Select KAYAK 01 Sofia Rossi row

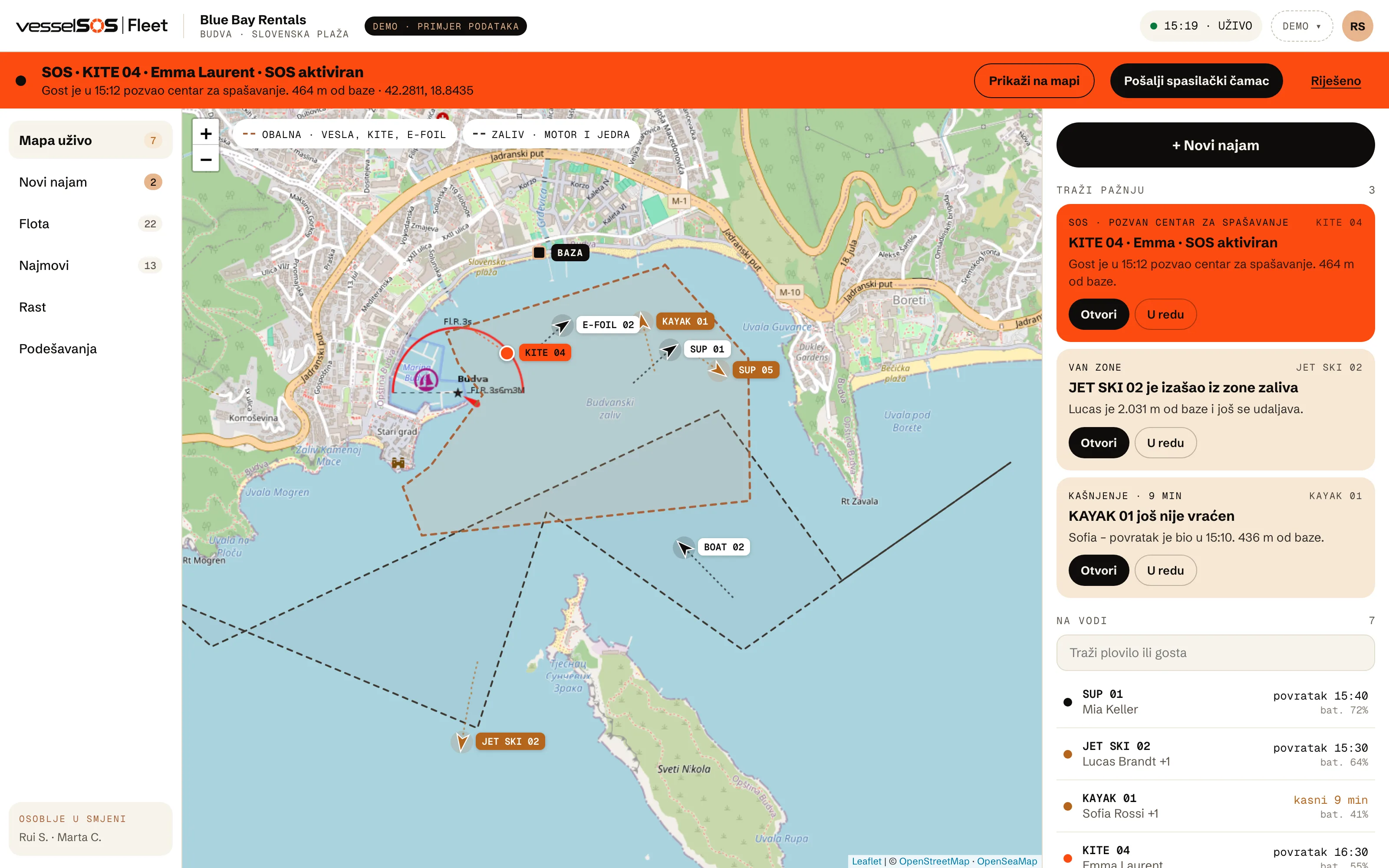(1215, 806)
